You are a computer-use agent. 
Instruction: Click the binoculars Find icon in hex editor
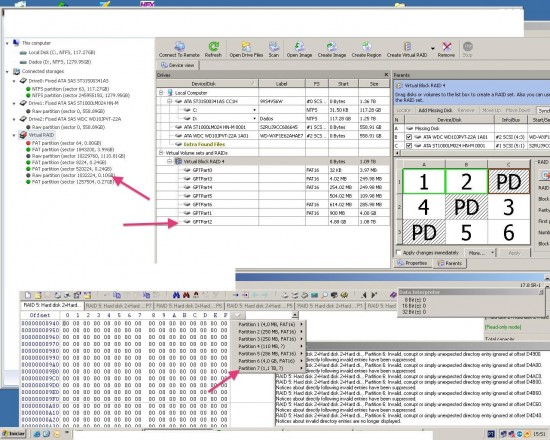(x=176, y=295)
